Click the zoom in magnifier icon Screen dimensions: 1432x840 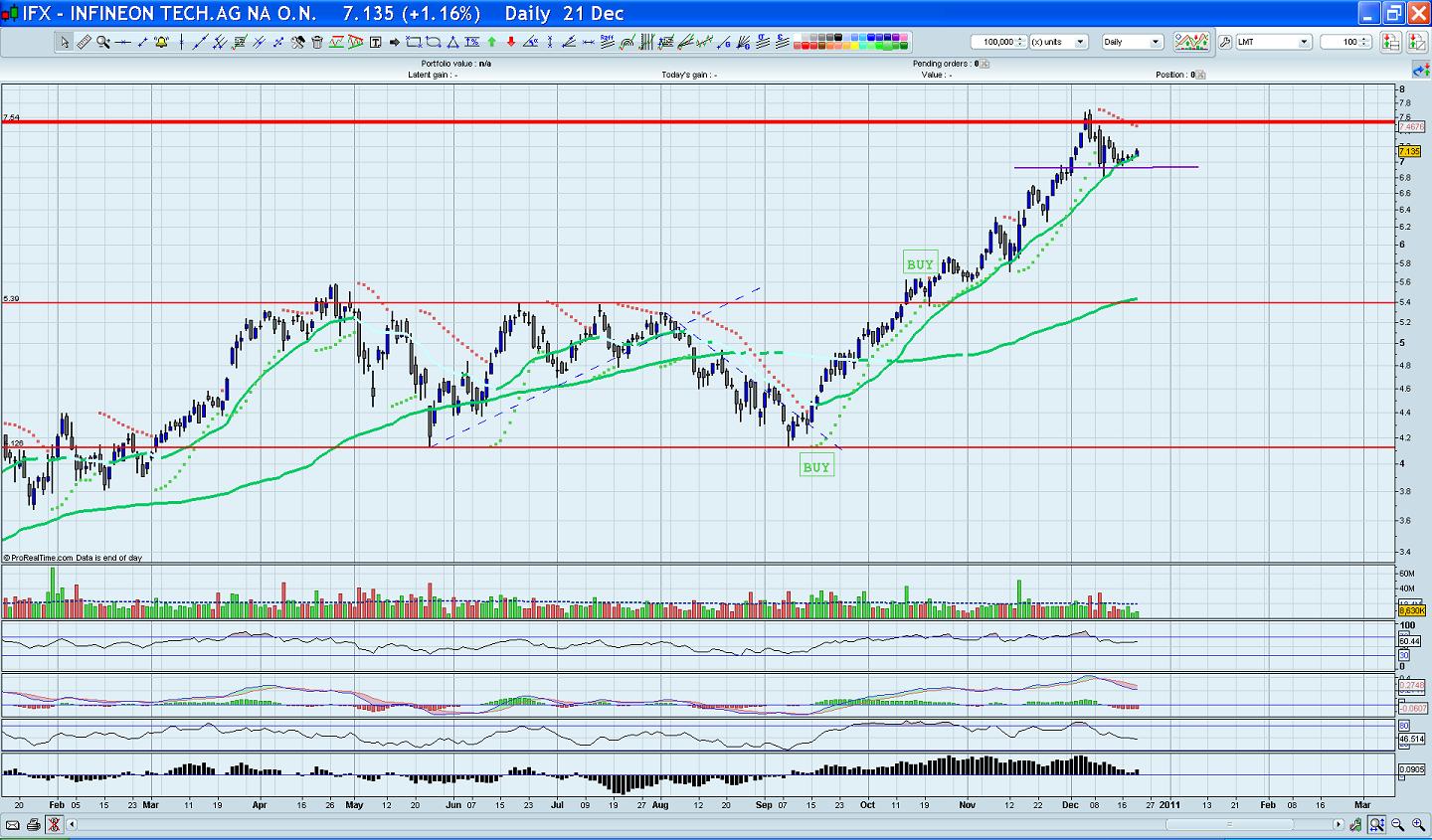(x=1418, y=824)
